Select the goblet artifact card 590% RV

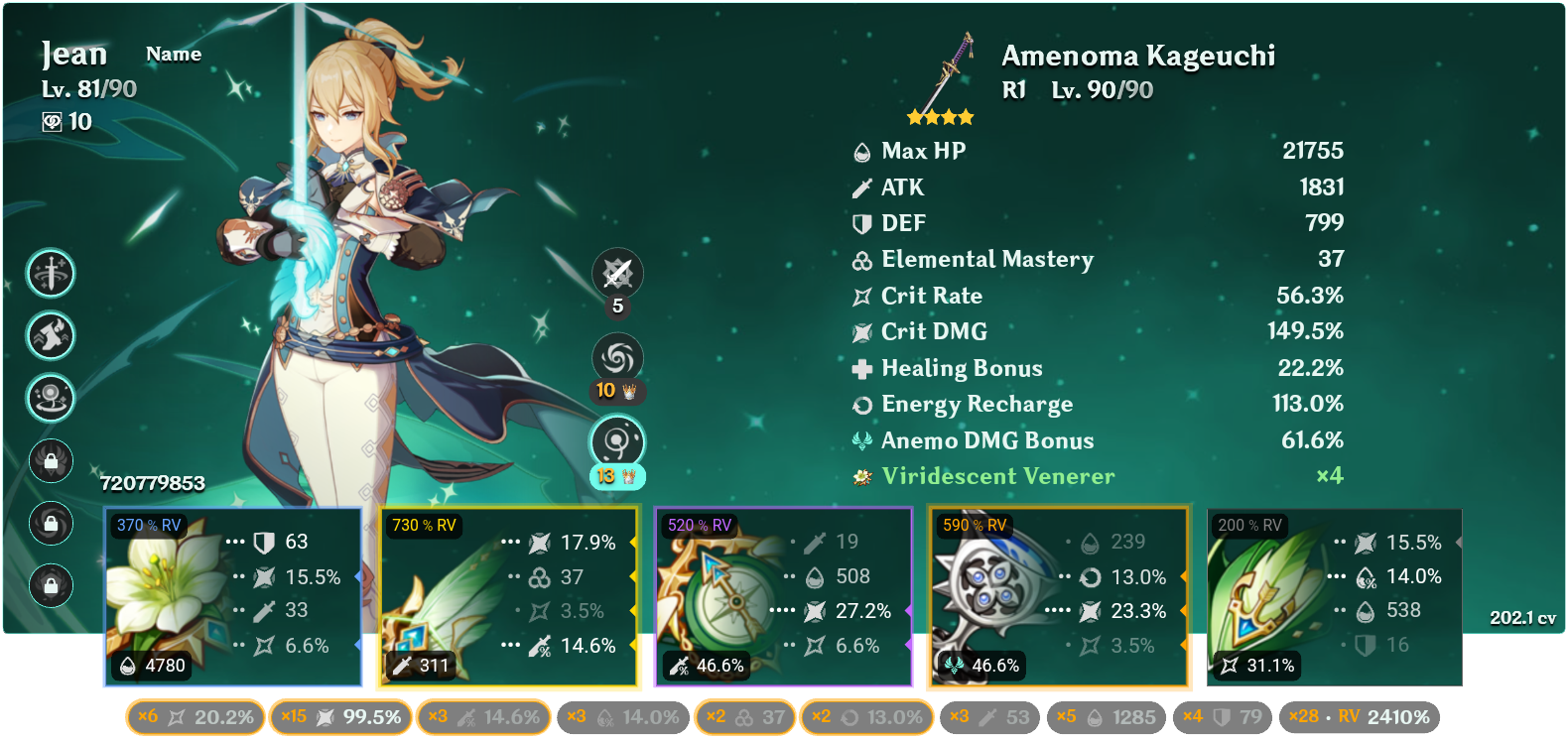1059,597
